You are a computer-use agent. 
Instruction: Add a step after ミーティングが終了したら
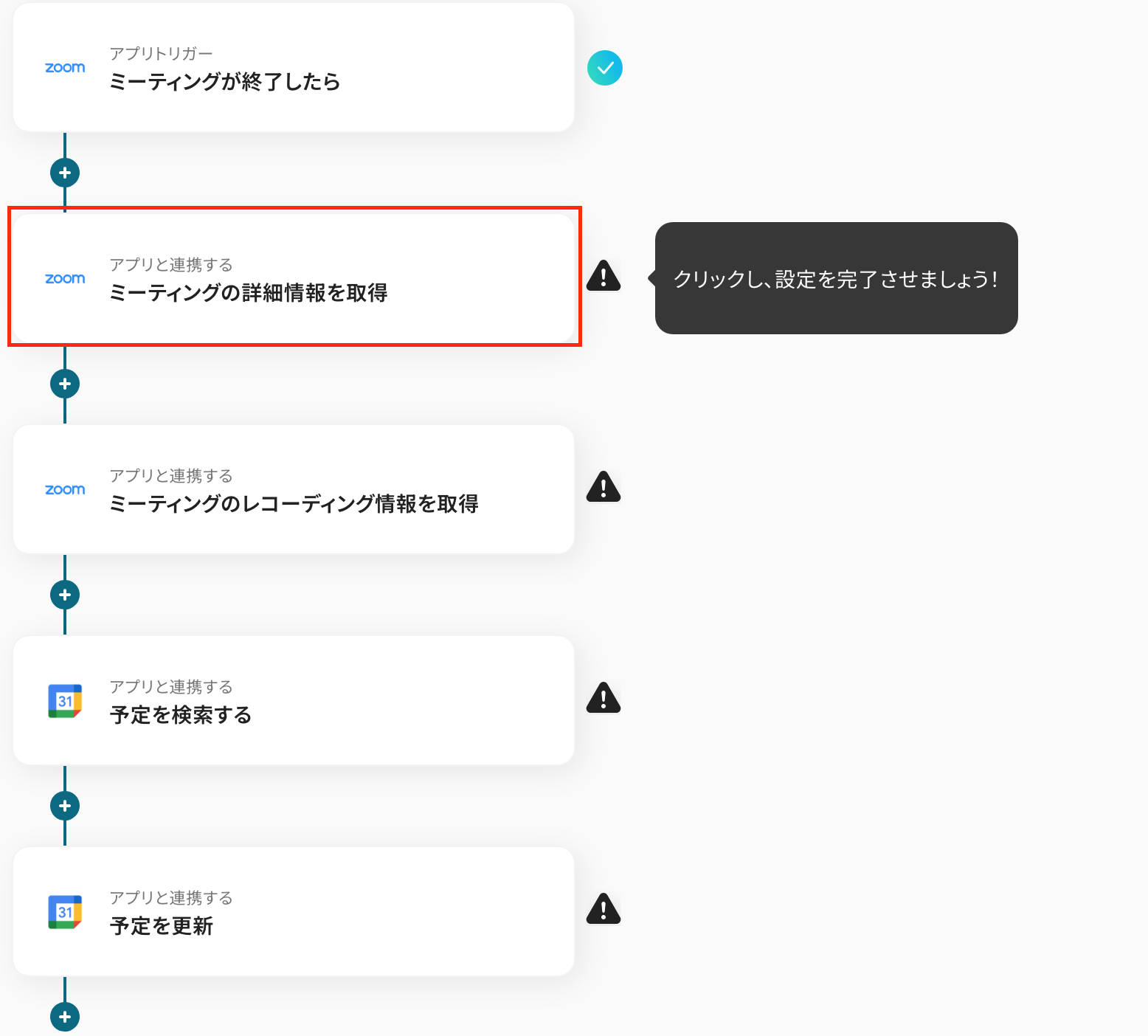(65, 173)
